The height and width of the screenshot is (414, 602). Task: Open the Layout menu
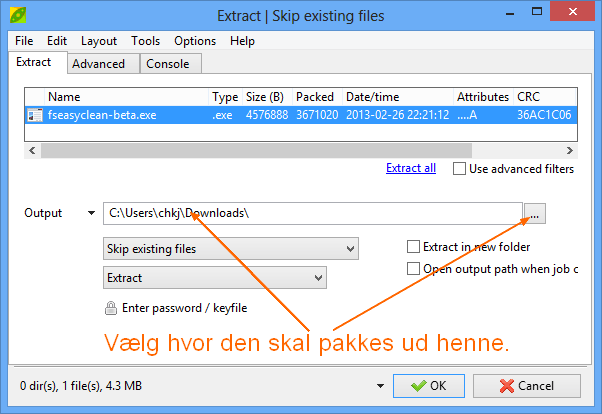click(99, 41)
